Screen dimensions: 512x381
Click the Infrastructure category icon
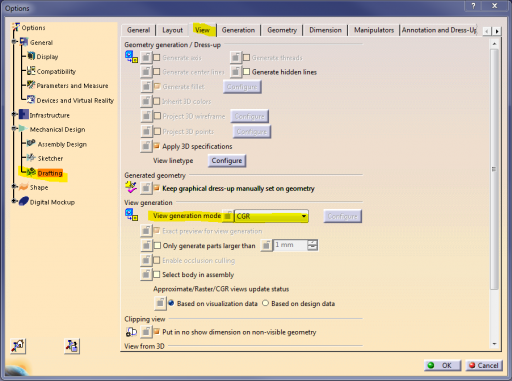coord(24,114)
